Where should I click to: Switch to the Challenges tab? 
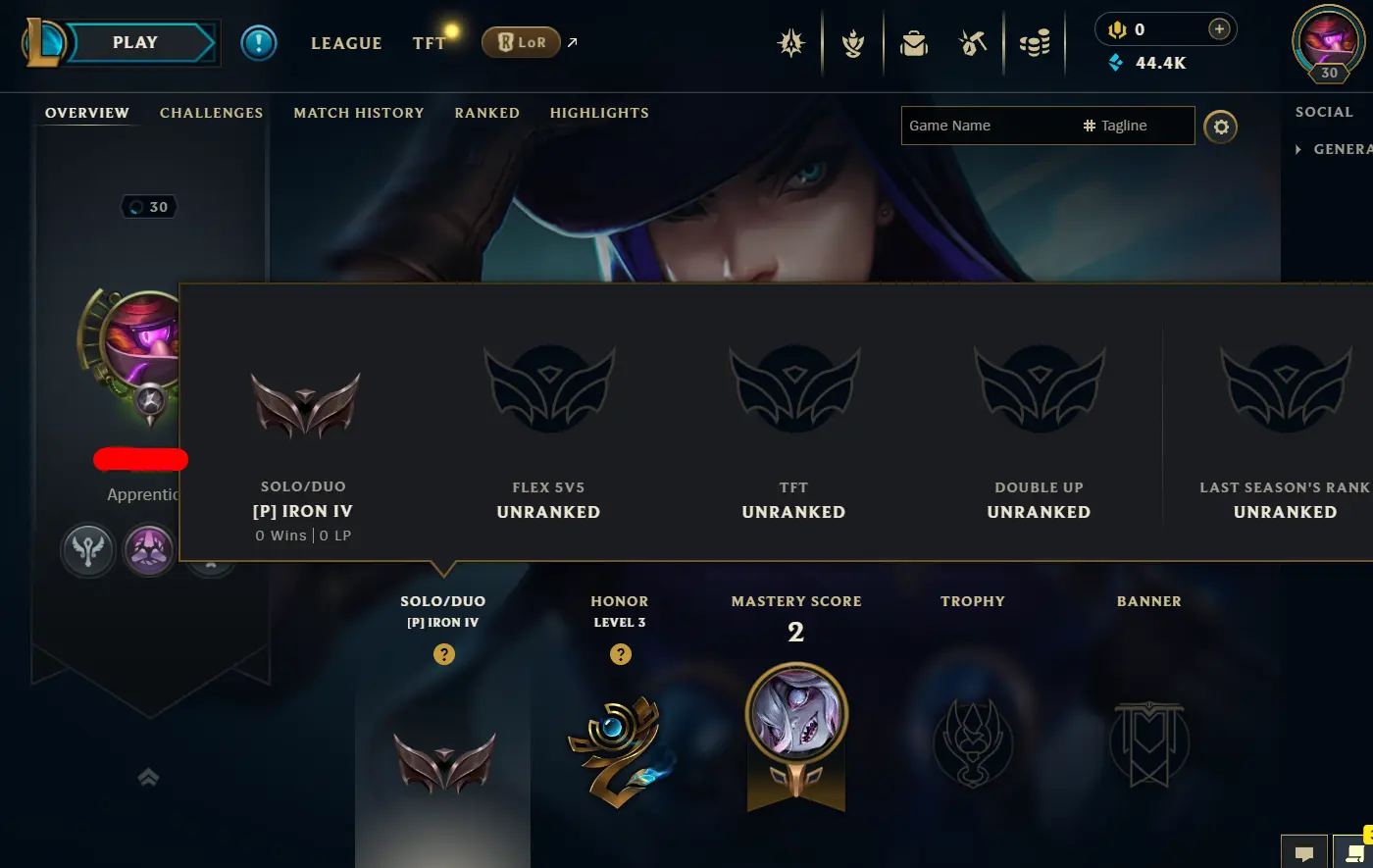click(x=211, y=113)
